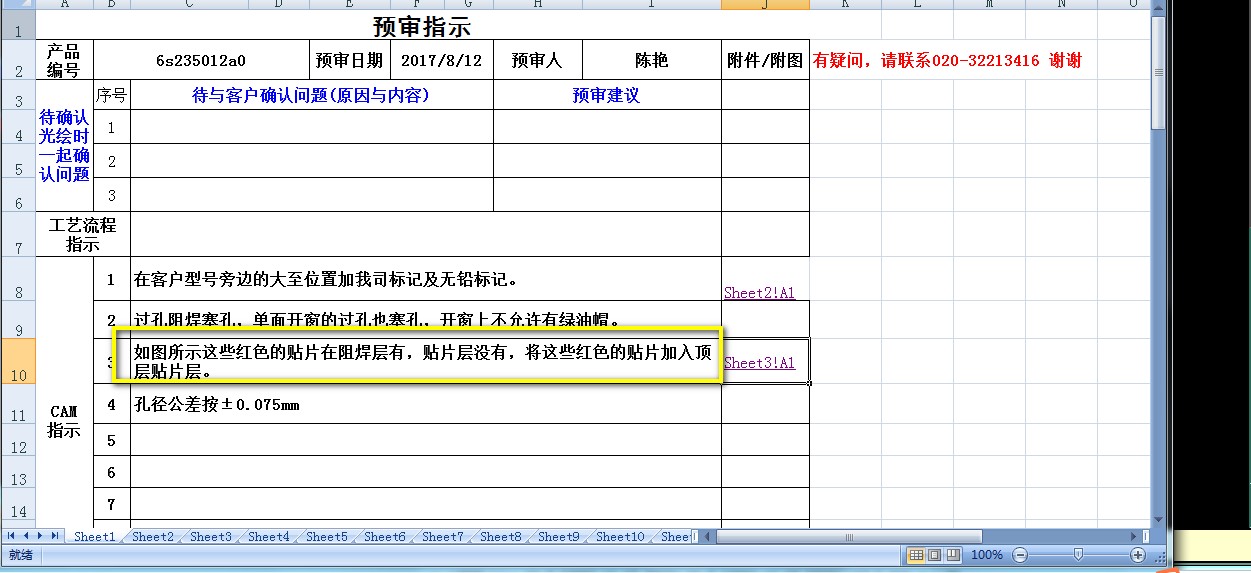Select the 待确认光绘时一起确认问题 cell
1251x573 pixels.
(64, 146)
